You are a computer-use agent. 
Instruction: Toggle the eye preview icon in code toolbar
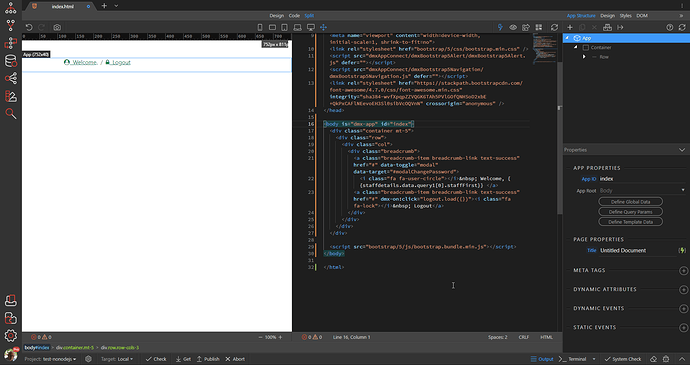(x=513, y=27)
